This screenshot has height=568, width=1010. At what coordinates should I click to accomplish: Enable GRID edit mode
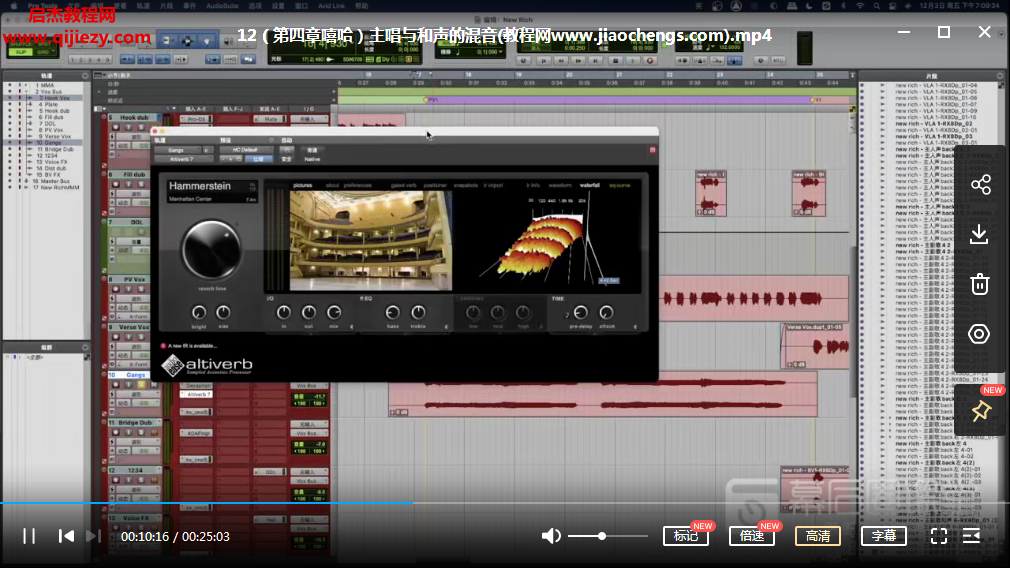coord(43,52)
